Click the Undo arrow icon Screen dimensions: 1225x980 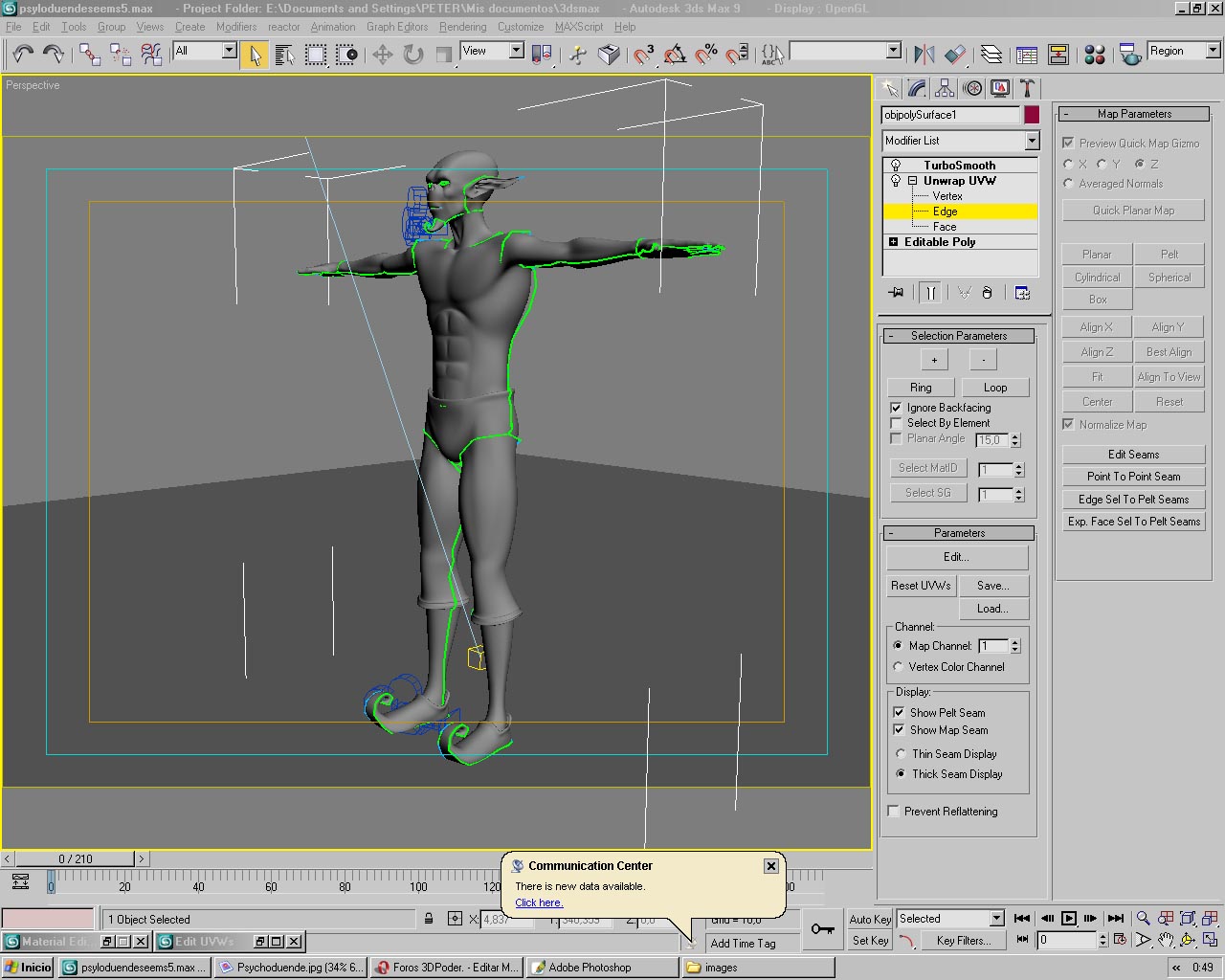point(23,54)
